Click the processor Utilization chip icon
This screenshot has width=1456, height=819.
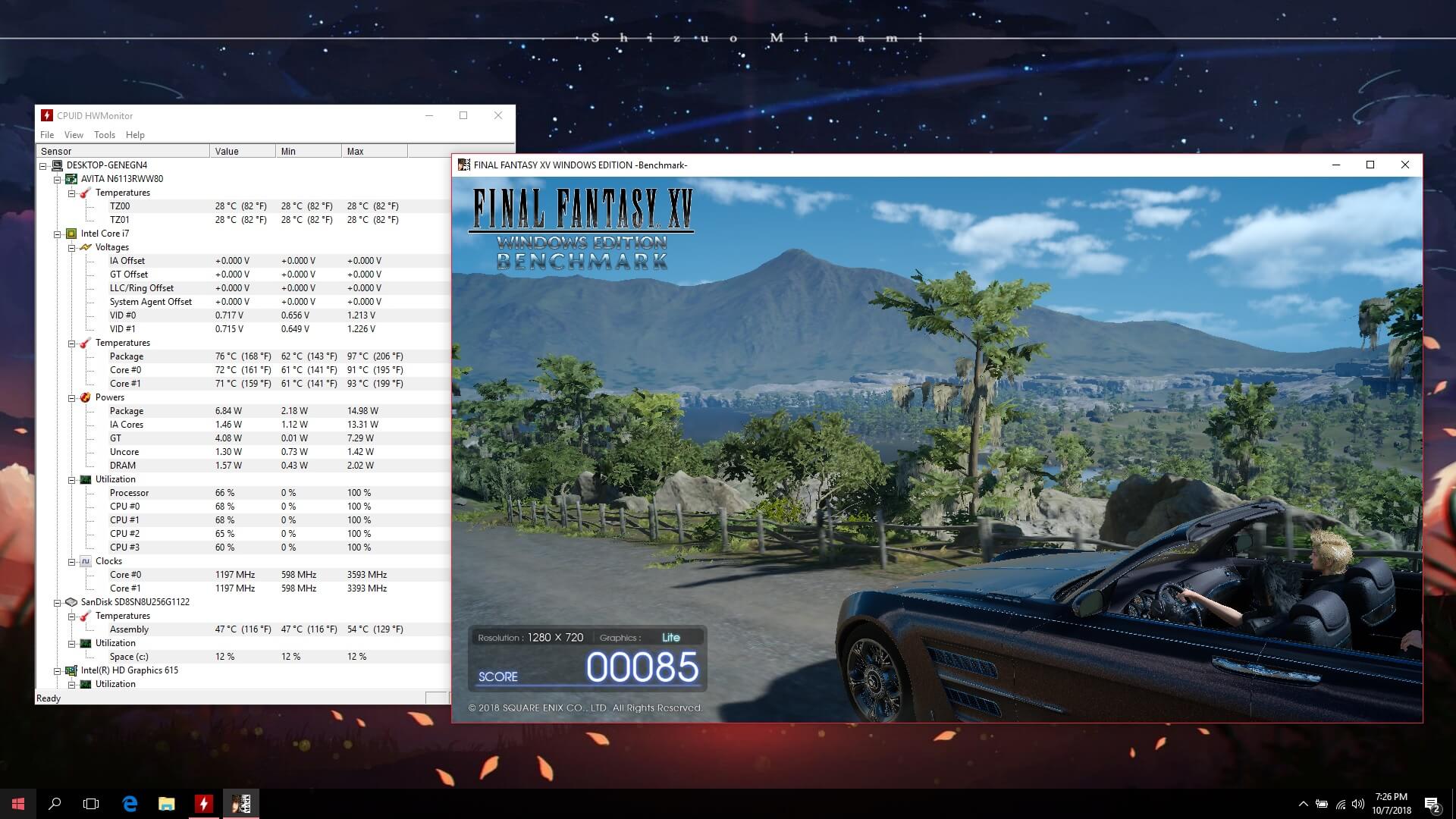point(85,479)
